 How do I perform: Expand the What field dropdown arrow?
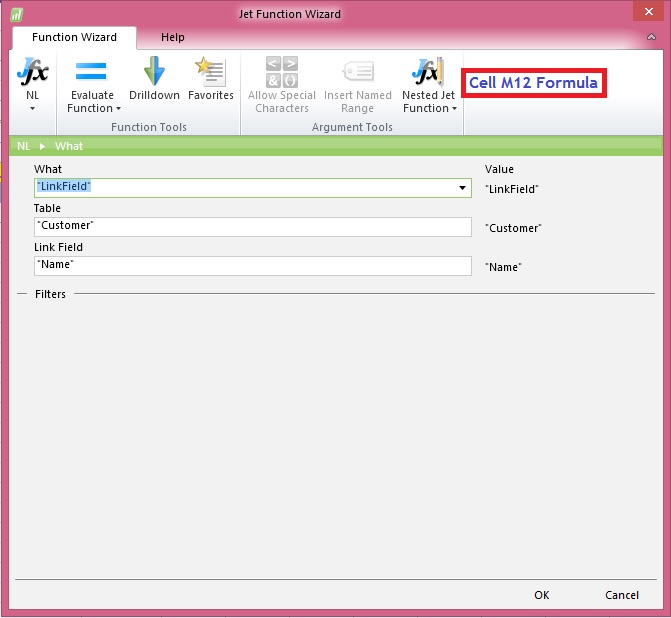(x=462, y=188)
